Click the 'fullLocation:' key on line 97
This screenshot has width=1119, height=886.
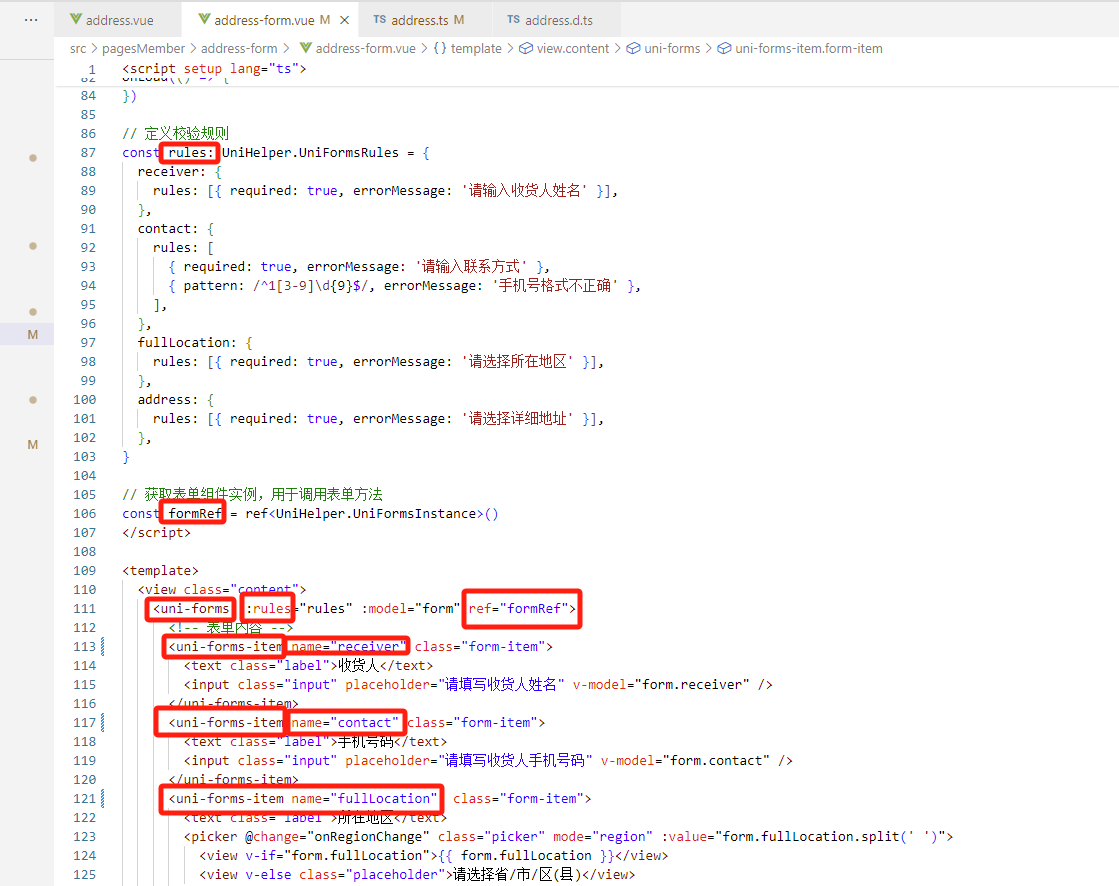pyautogui.click(x=187, y=342)
